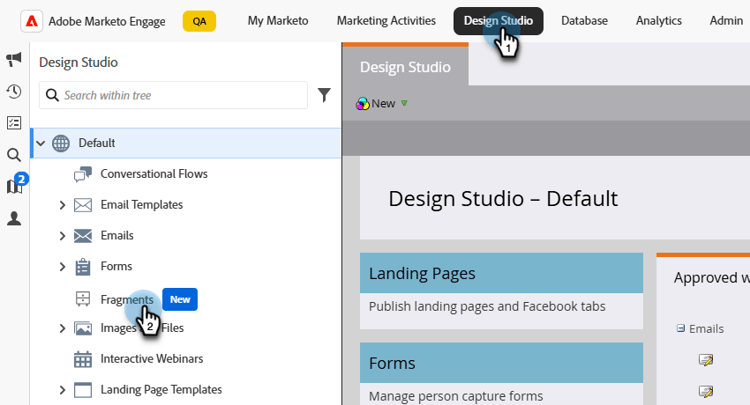Viewport: 750px width, 405px height.
Task: Expand the Email Templates folder
Action: 62,205
